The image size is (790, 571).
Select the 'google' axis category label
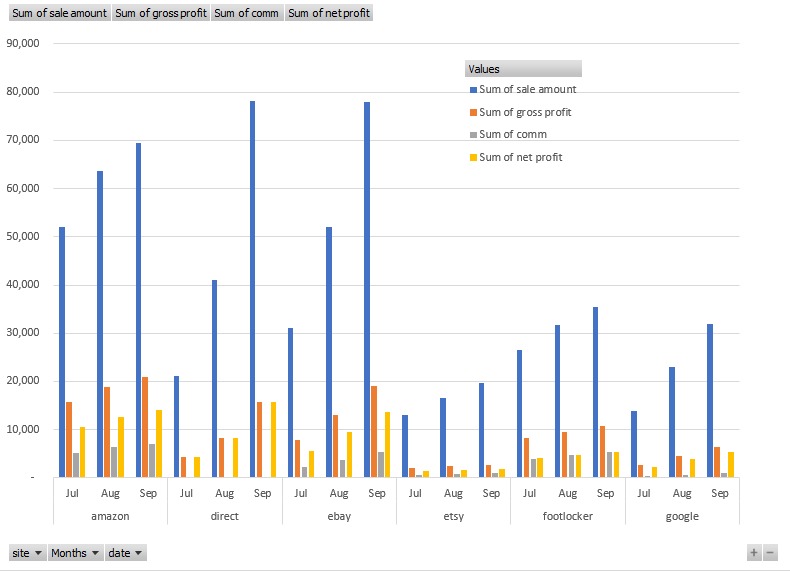click(x=682, y=517)
